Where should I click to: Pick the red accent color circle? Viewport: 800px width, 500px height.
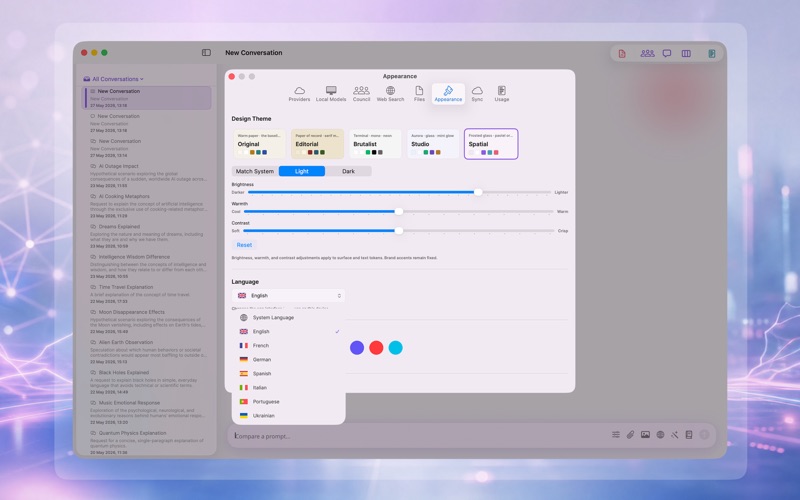[376, 347]
